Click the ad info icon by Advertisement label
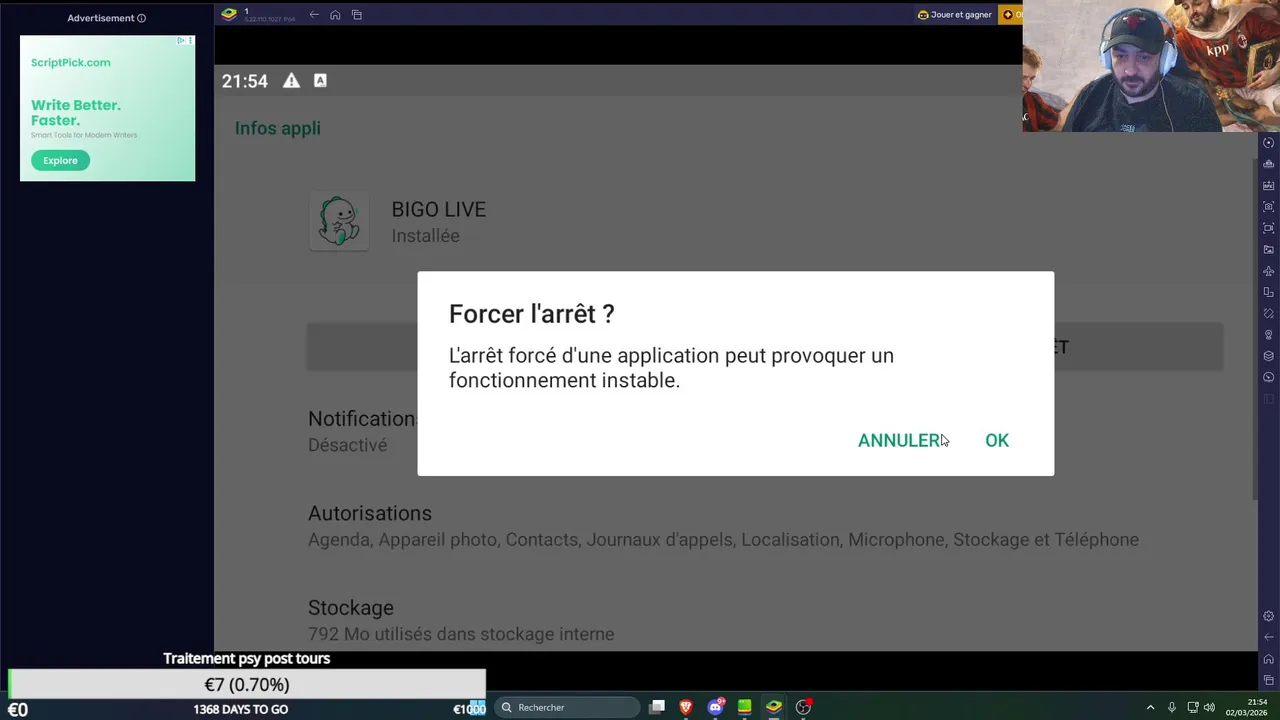 141,18
